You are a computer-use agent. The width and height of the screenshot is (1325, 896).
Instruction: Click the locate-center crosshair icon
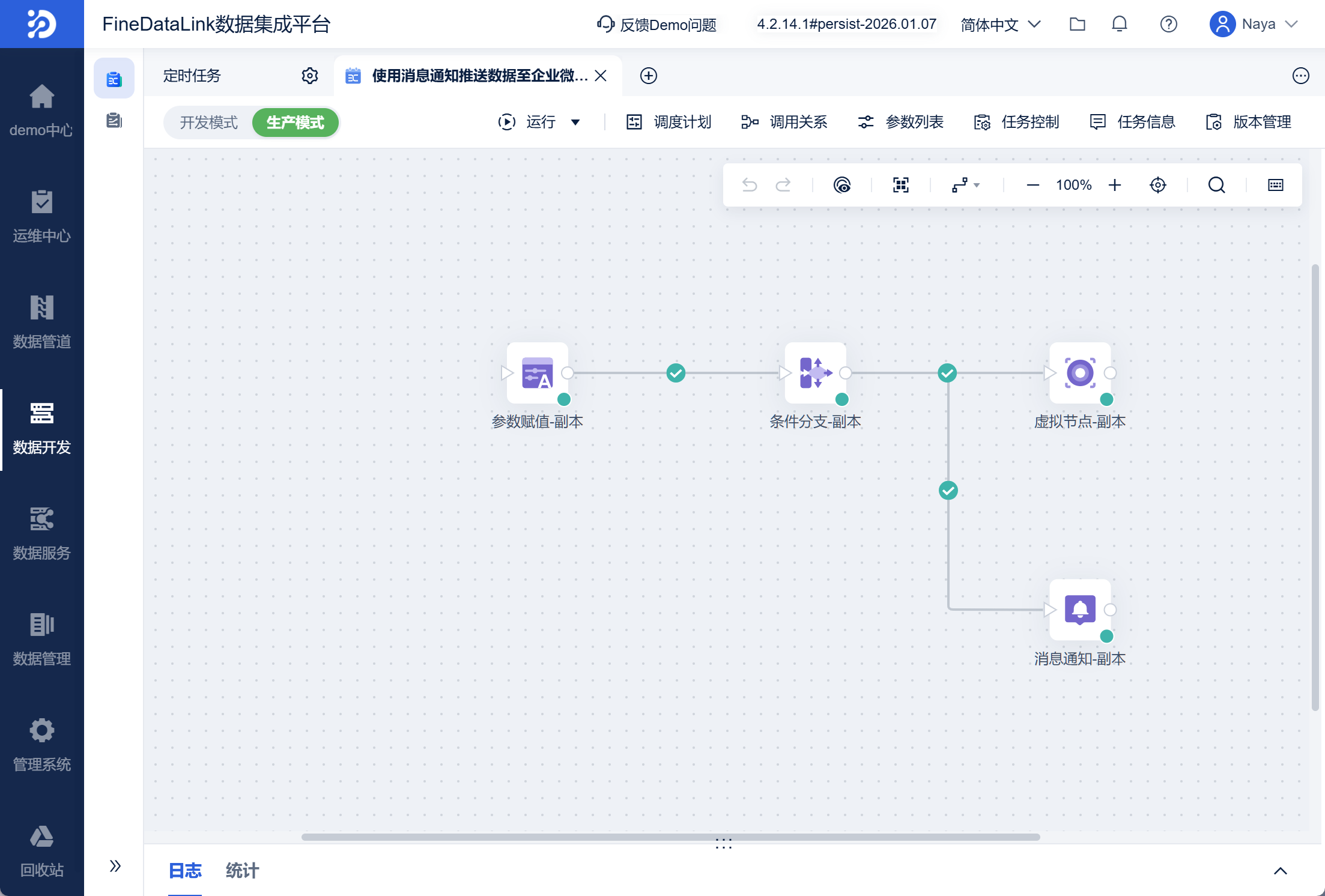pos(1157,185)
